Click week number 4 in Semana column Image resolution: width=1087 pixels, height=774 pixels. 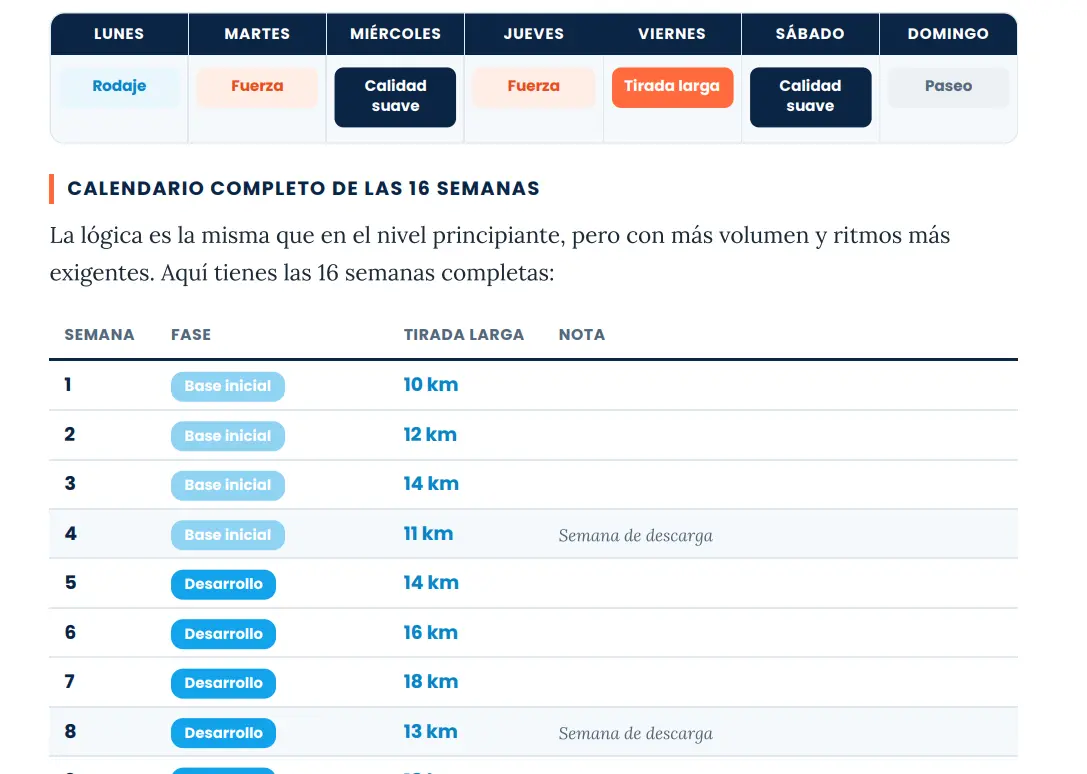pyautogui.click(x=70, y=534)
